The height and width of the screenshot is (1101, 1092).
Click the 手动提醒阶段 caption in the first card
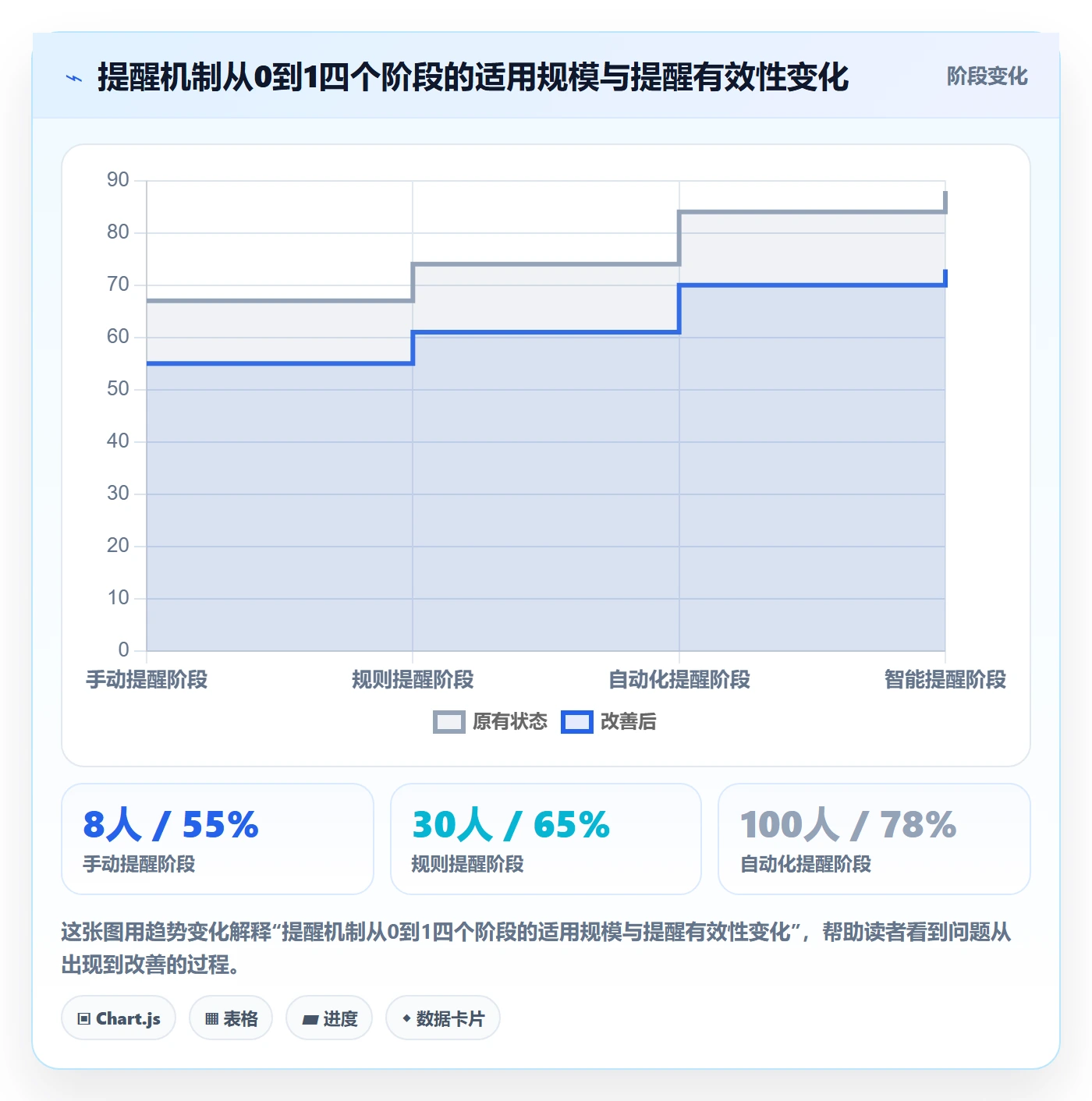[140, 864]
